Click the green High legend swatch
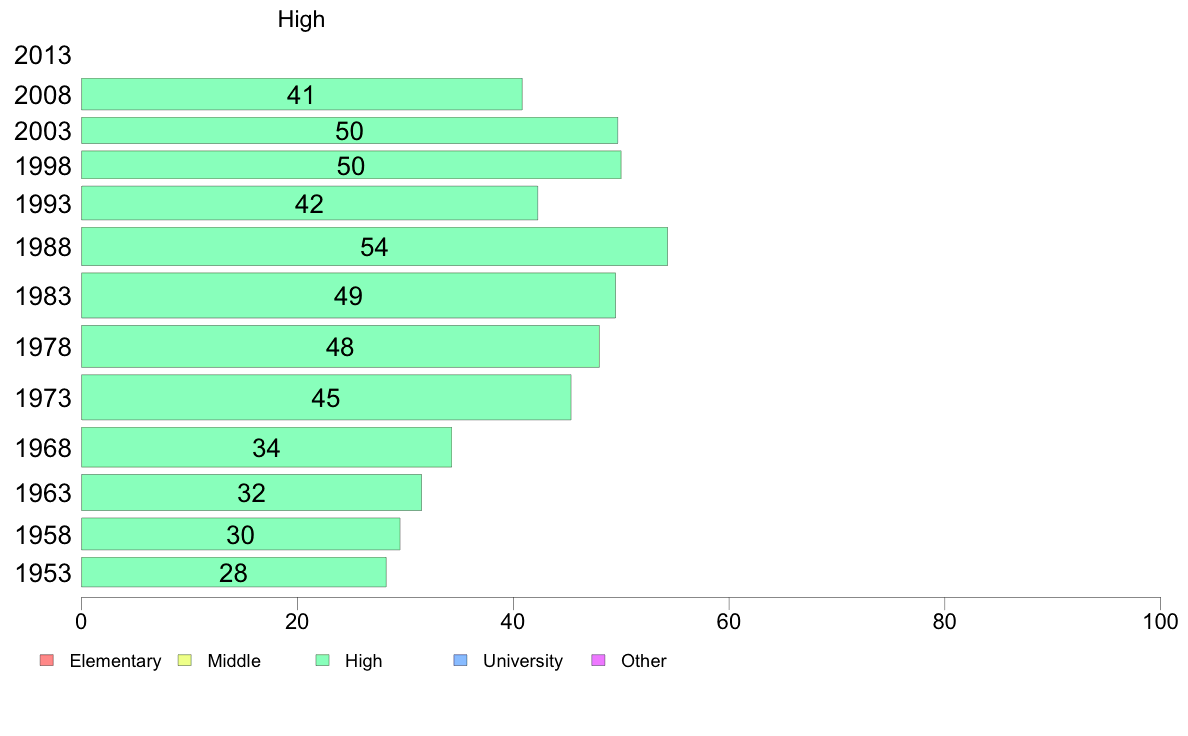This screenshot has width=1188, height=736. point(322,660)
